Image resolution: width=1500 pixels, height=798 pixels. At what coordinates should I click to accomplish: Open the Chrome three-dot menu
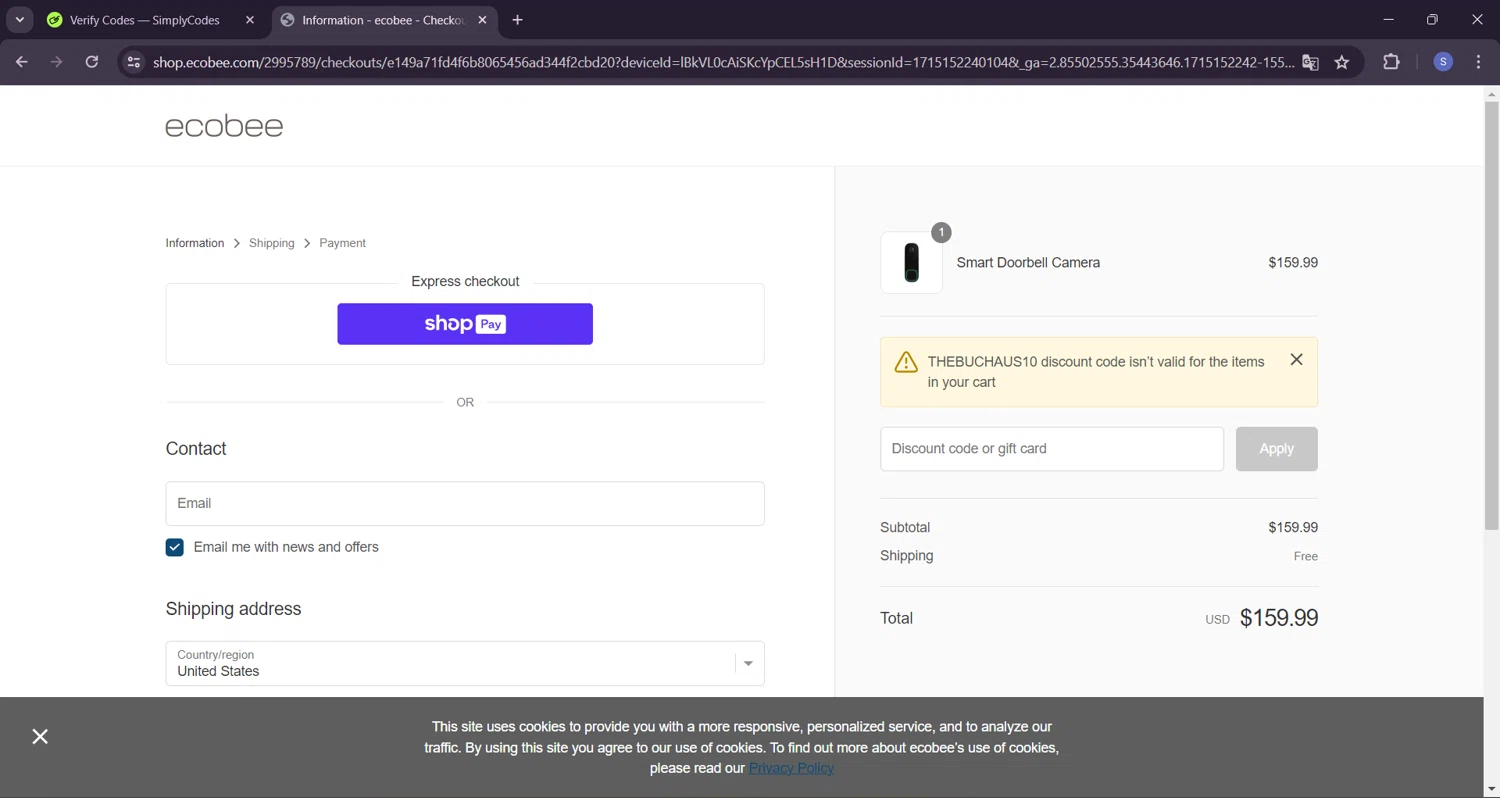[1479, 62]
